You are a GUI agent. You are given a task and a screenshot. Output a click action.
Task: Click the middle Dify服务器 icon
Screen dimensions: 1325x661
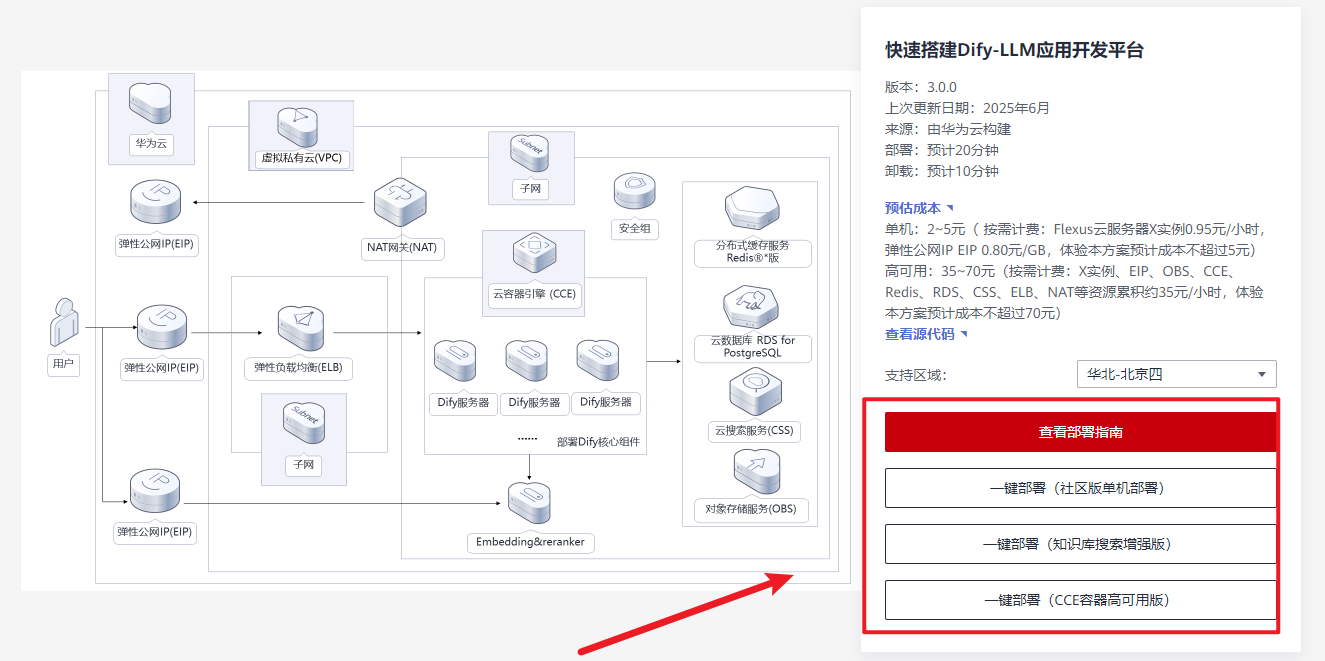click(526, 361)
